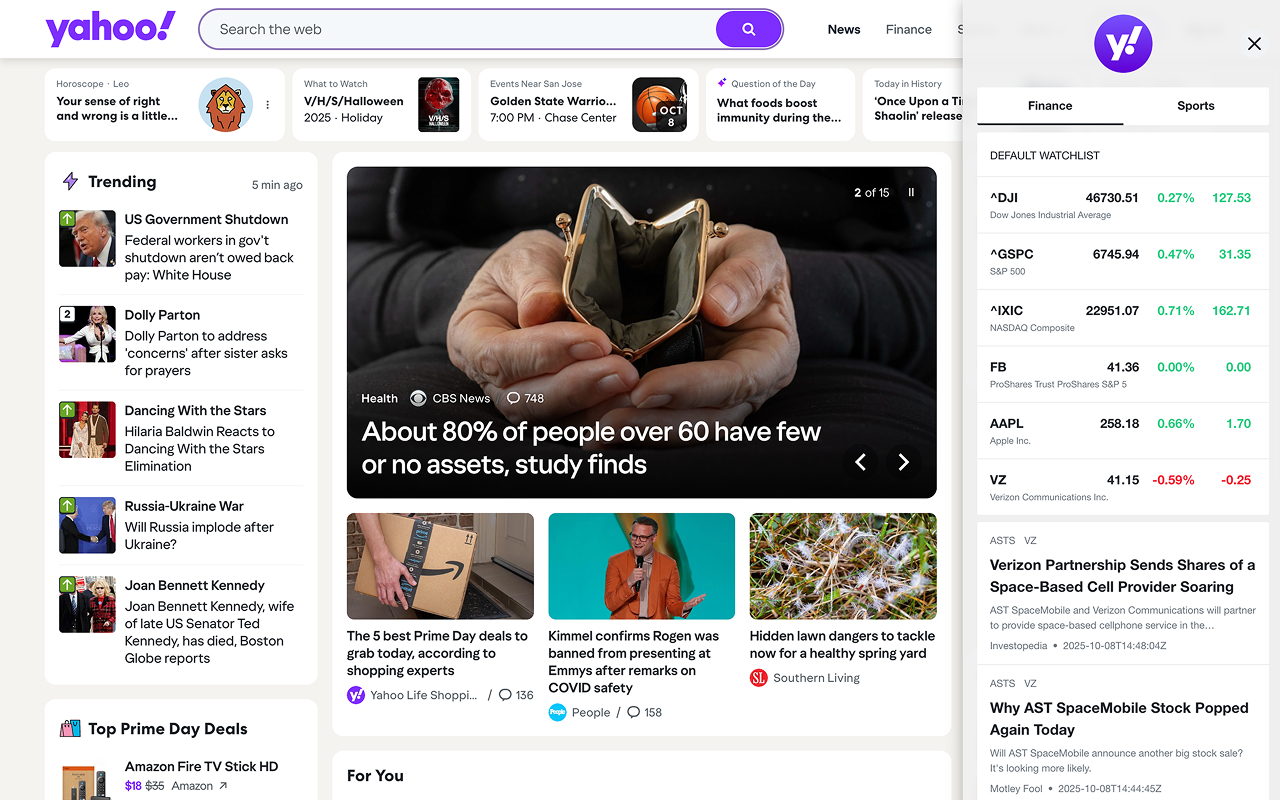Click the Yahoo logo in the header
Screen dimensions: 1280x800
(x=111, y=29)
